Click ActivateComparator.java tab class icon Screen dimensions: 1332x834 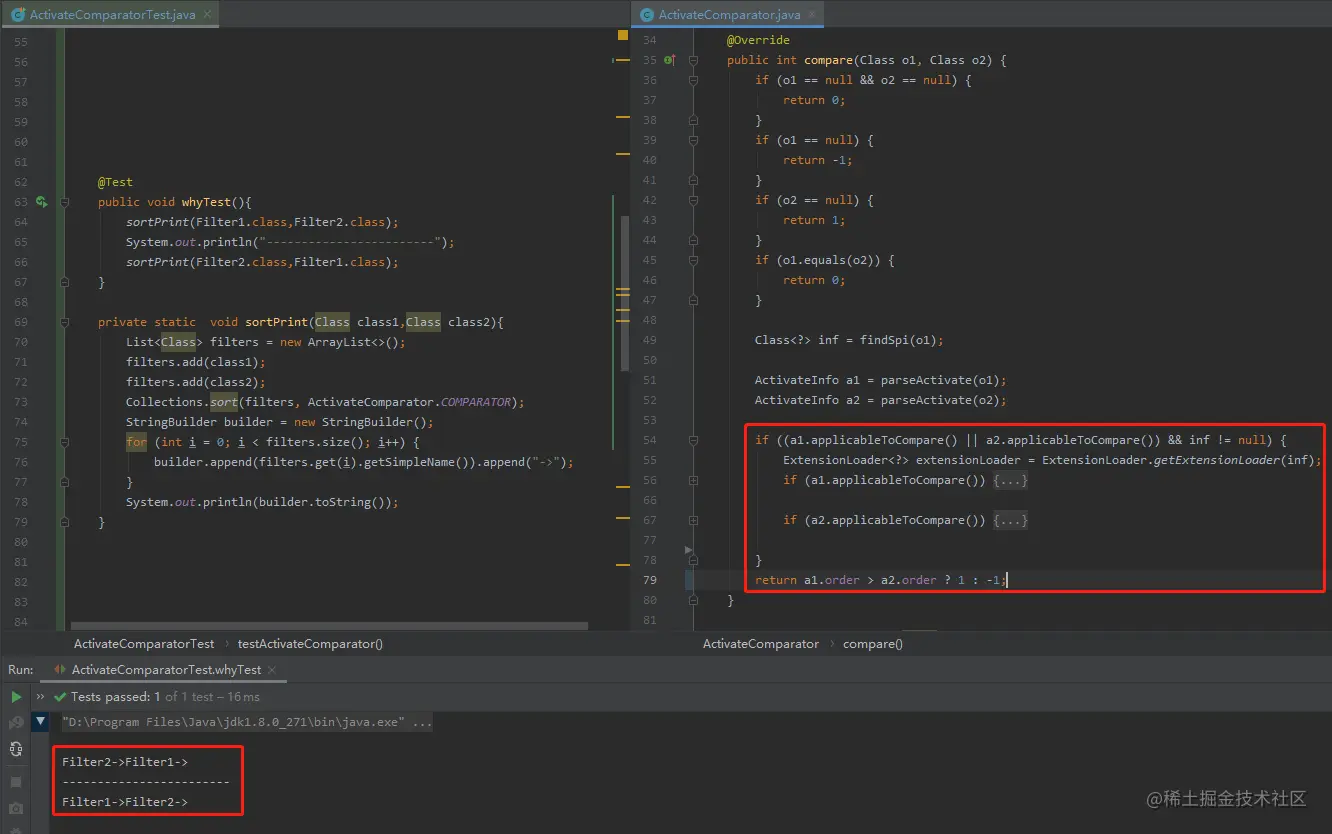[x=646, y=15]
